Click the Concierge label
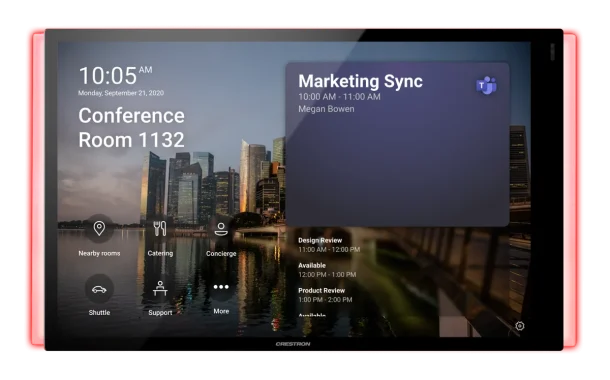The width and height of the screenshot is (610, 380). pos(221,254)
